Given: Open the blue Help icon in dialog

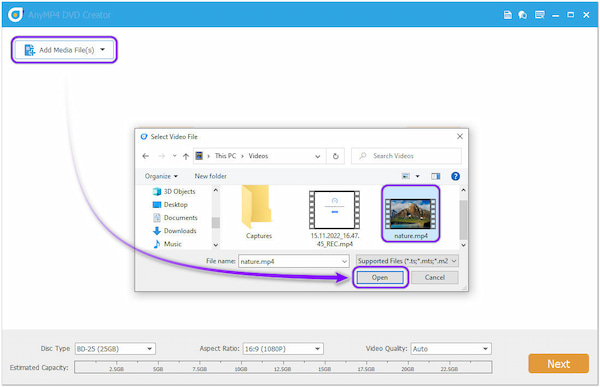Looking at the screenshot, I should point(455,176).
